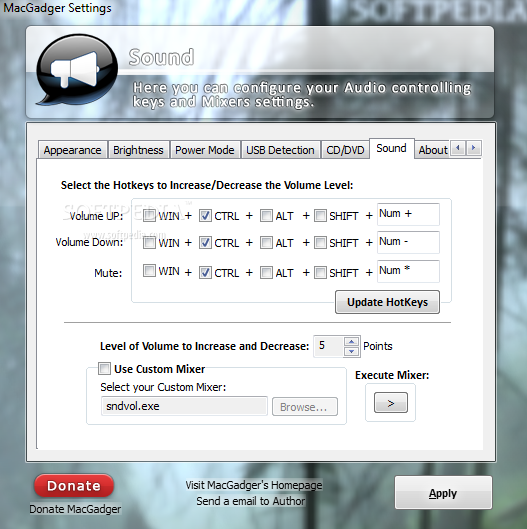This screenshot has width=527, height=529.
Task: Check ALT for Mute hotkey
Action: 266,273
